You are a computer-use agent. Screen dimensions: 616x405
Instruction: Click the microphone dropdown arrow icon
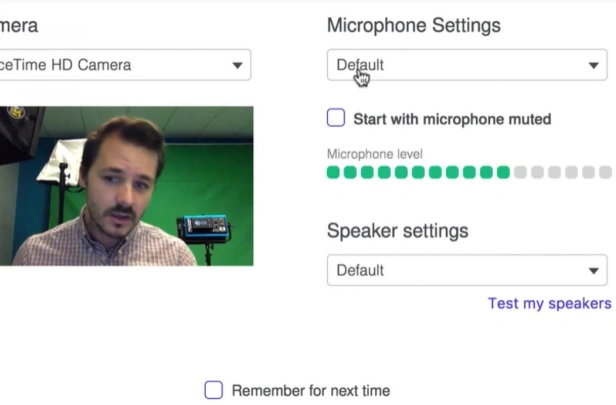tap(594, 65)
